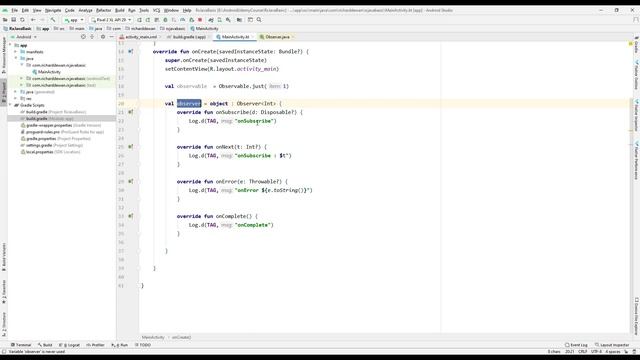Open the Refactor menu
The width and height of the screenshot is (640, 360).
103,10
